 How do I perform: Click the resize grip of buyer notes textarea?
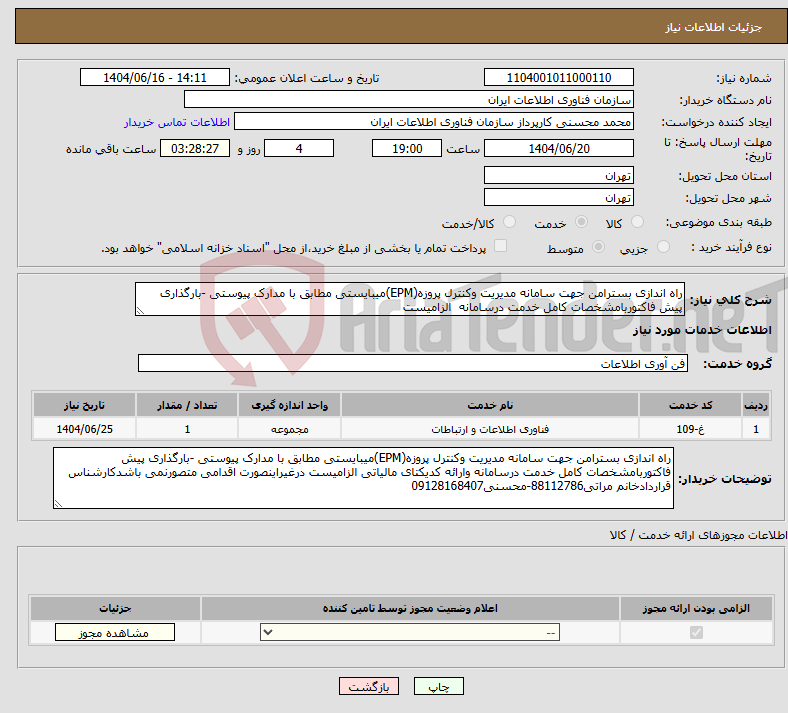click(58, 503)
